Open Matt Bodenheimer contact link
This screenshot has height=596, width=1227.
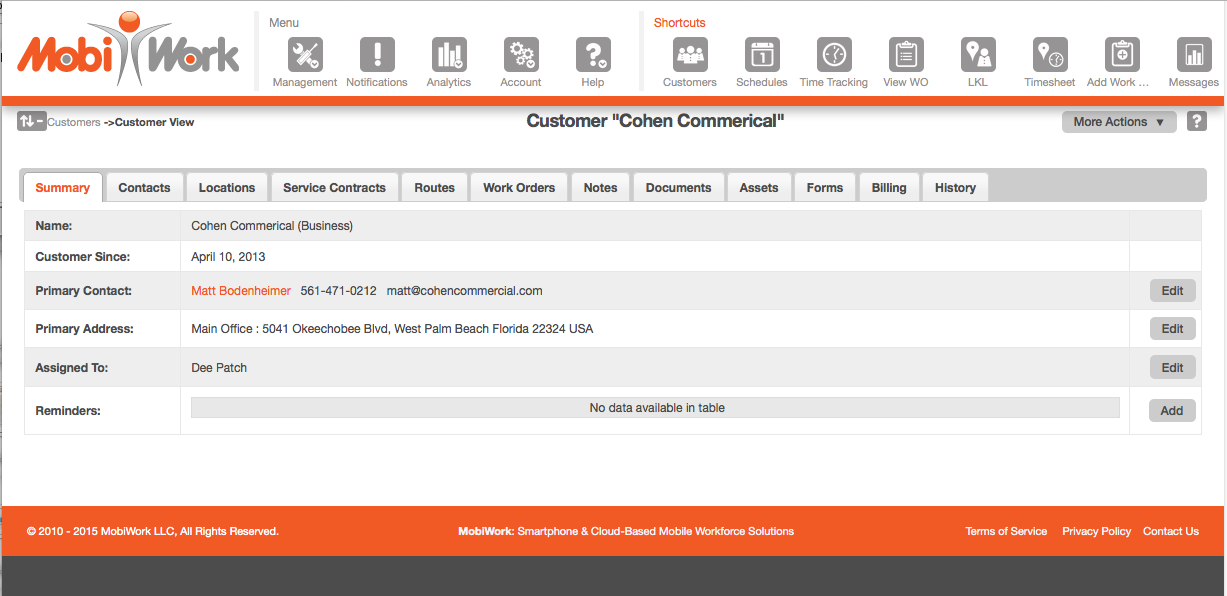241,291
